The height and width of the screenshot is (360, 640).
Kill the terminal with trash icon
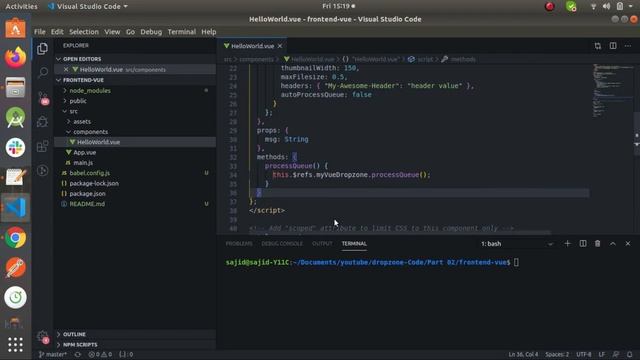click(x=598, y=244)
